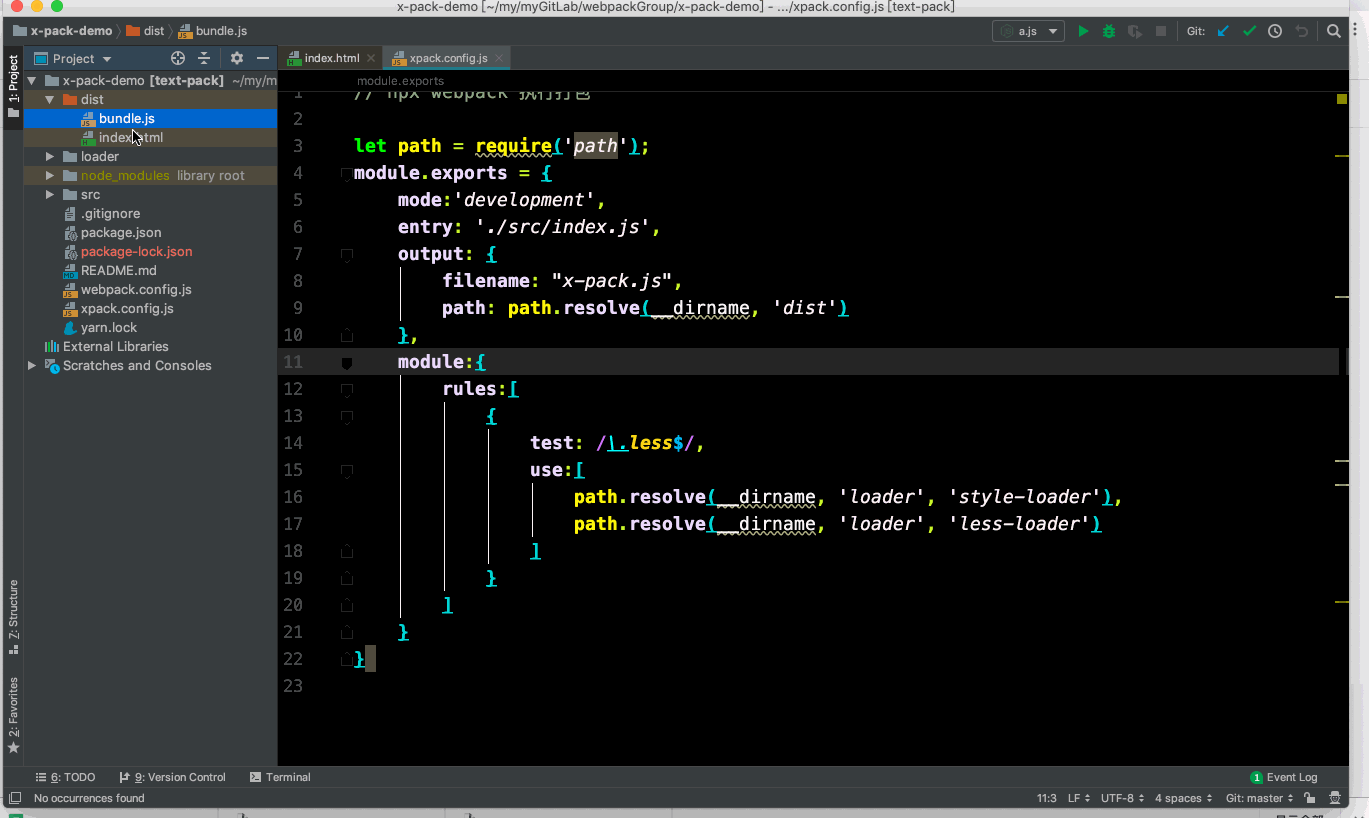Image resolution: width=1369 pixels, height=818 pixels.
Task: Collapse the dist folder arrow
Action: [50, 99]
